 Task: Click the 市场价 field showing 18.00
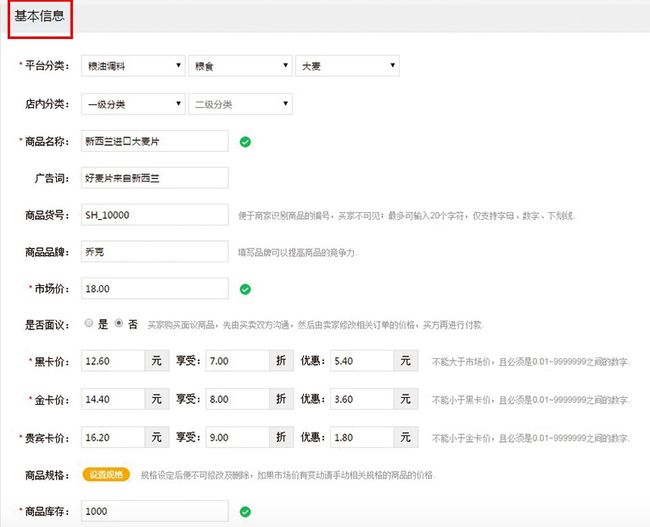tap(155, 289)
